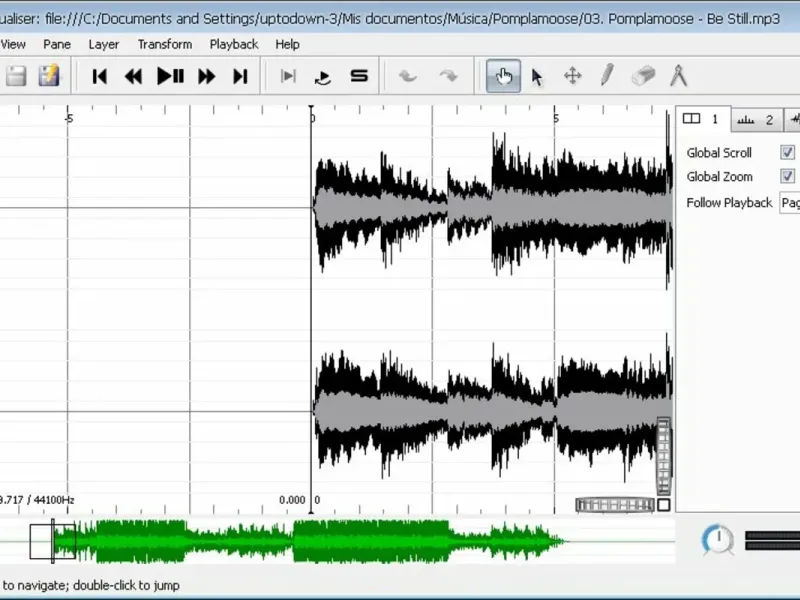
Task: Toggle Solo current pane (S icon)
Action: 359,76
